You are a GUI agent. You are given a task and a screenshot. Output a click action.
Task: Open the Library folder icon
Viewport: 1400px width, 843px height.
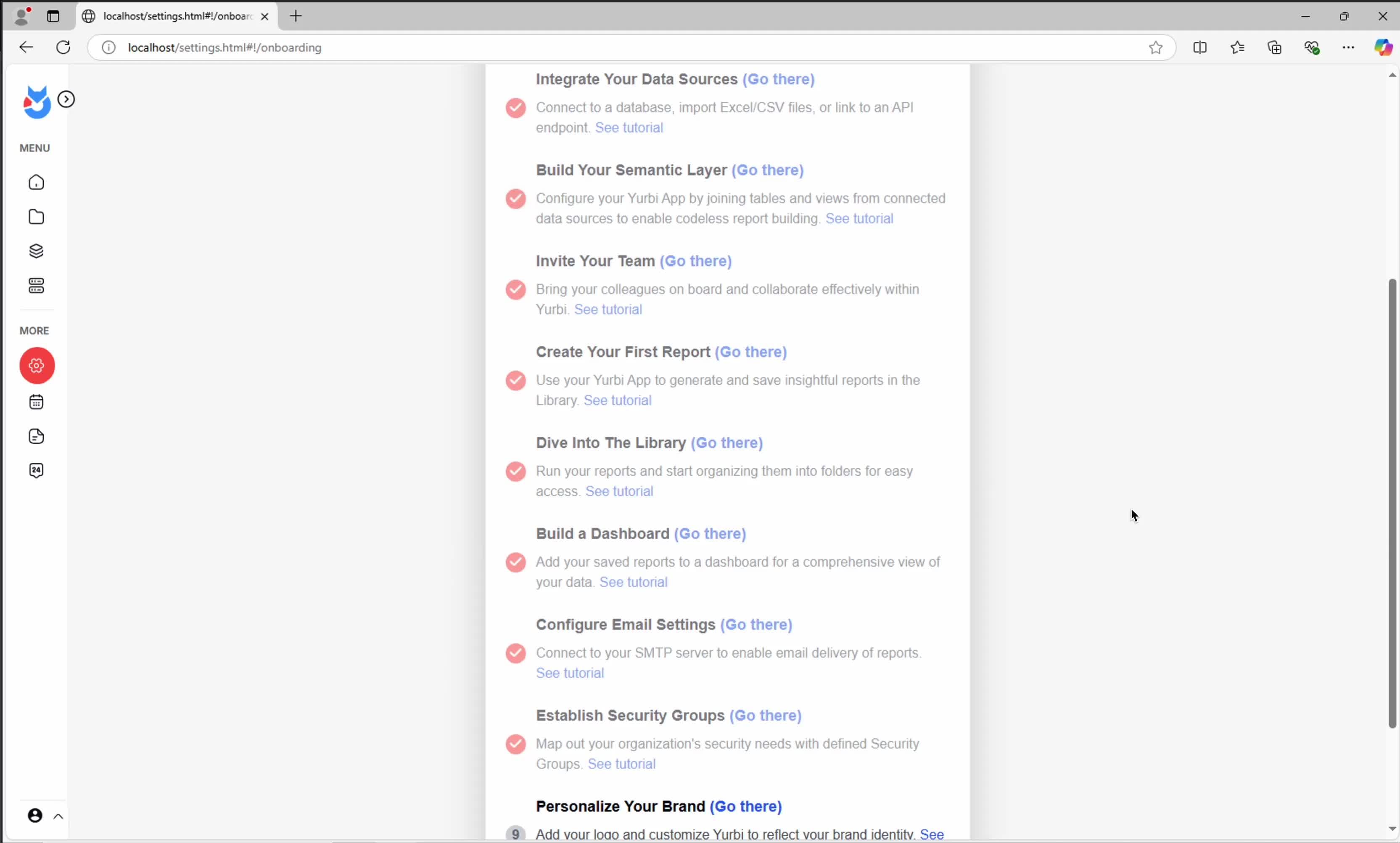36,217
